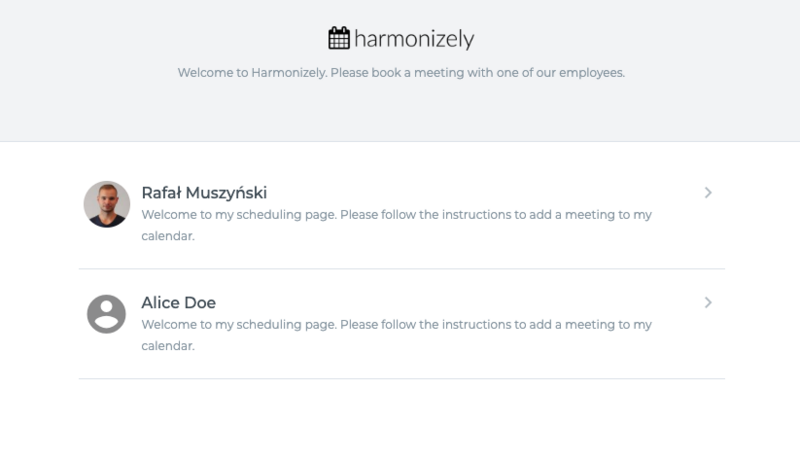800x460 pixels.
Task: Click the first name "Rafał" in list
Action: tap(163, 193)
